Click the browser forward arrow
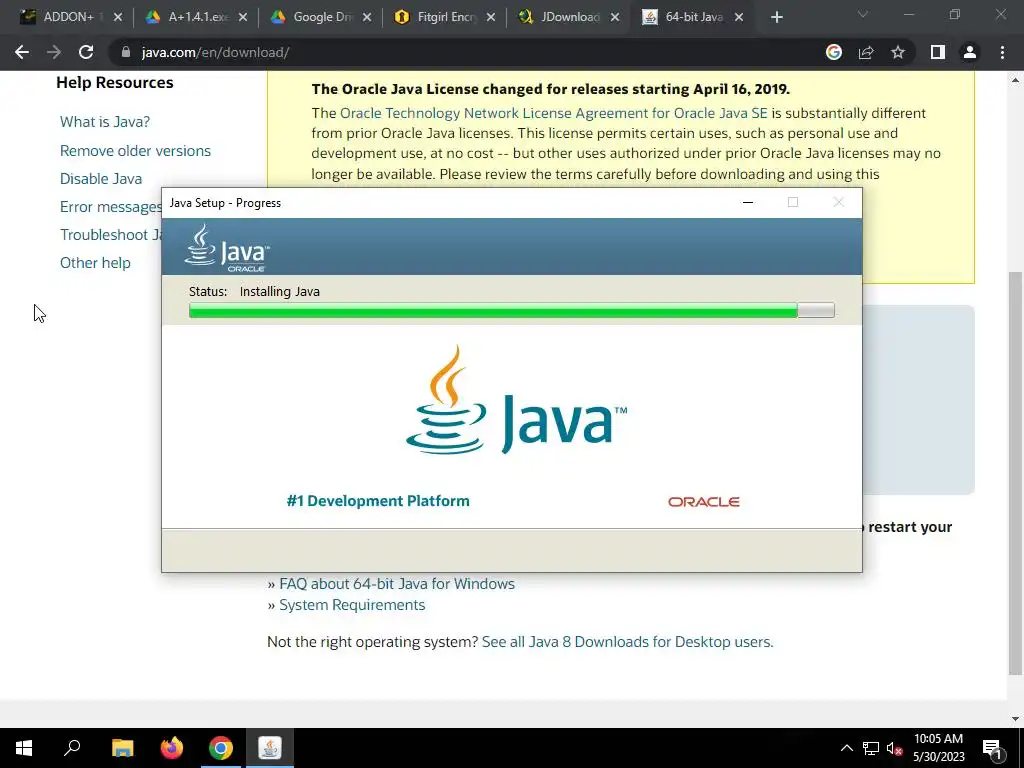The width and height of the screenshot is (1024, 768). coord(54,52)
